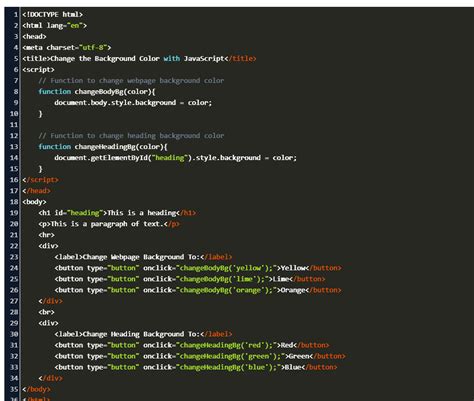Click the closing brace on line 10
Image resolution: width=474 pixels, height=401 pixels.
(x=40, y=113)
